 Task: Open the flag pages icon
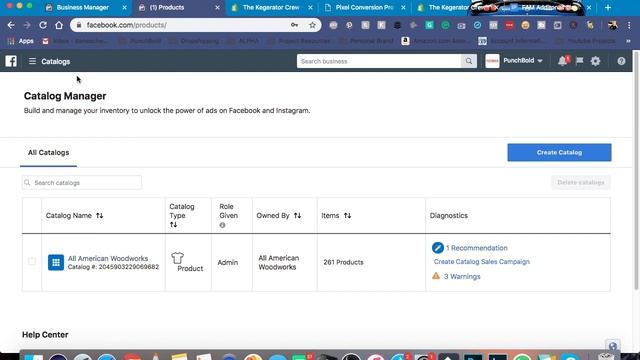point(579,61)
